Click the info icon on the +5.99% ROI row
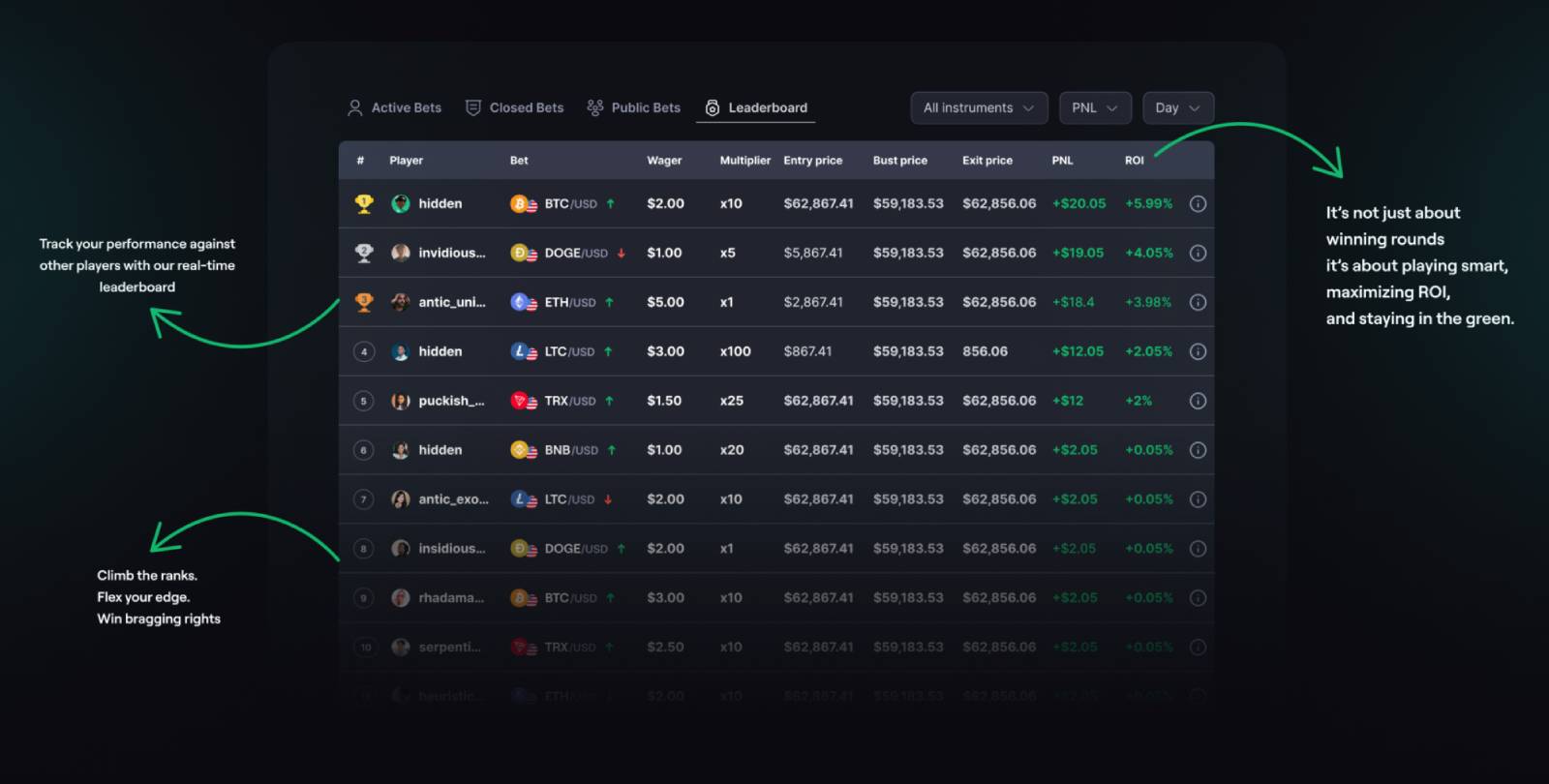1549x784 pixels. tap(1198, 204)
